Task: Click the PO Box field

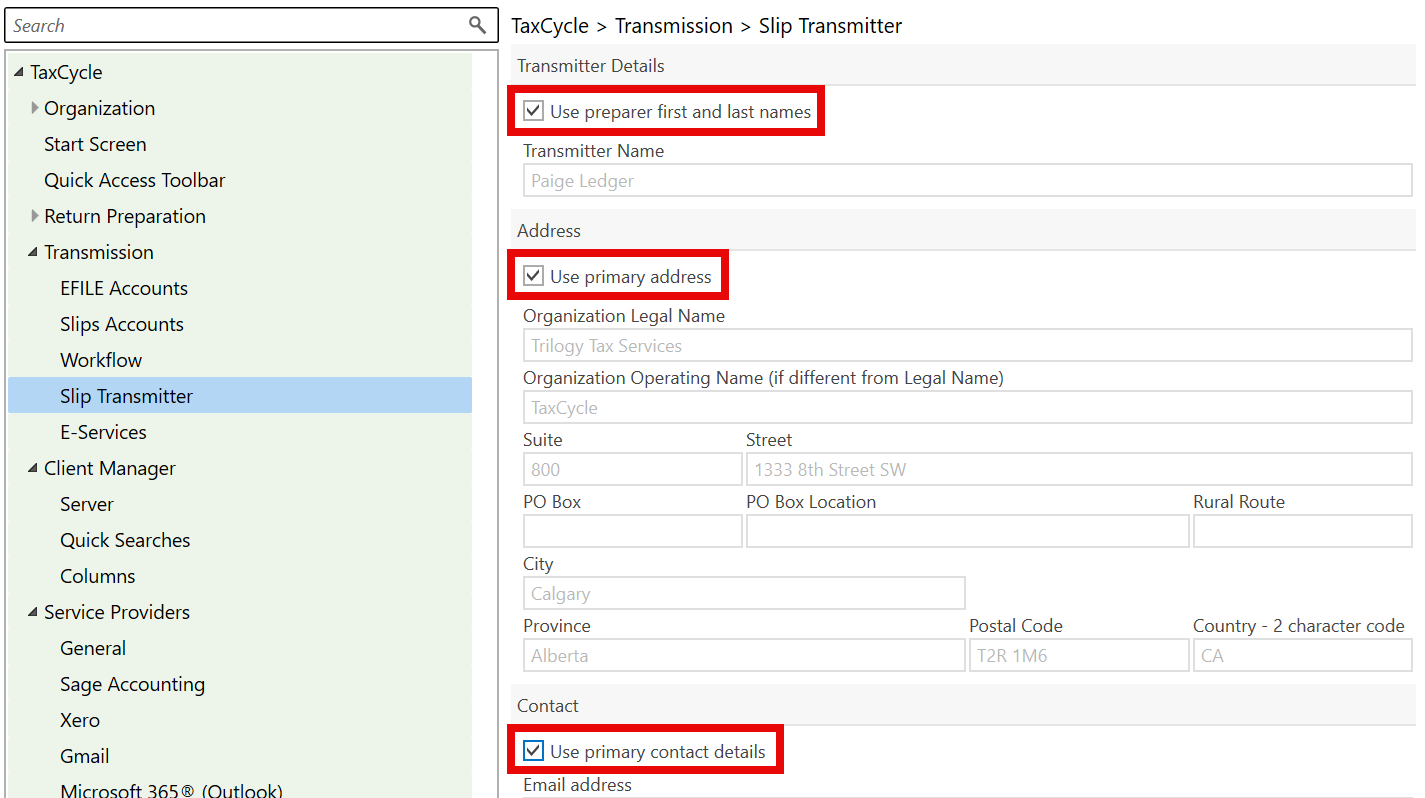Action: point(632,532)
